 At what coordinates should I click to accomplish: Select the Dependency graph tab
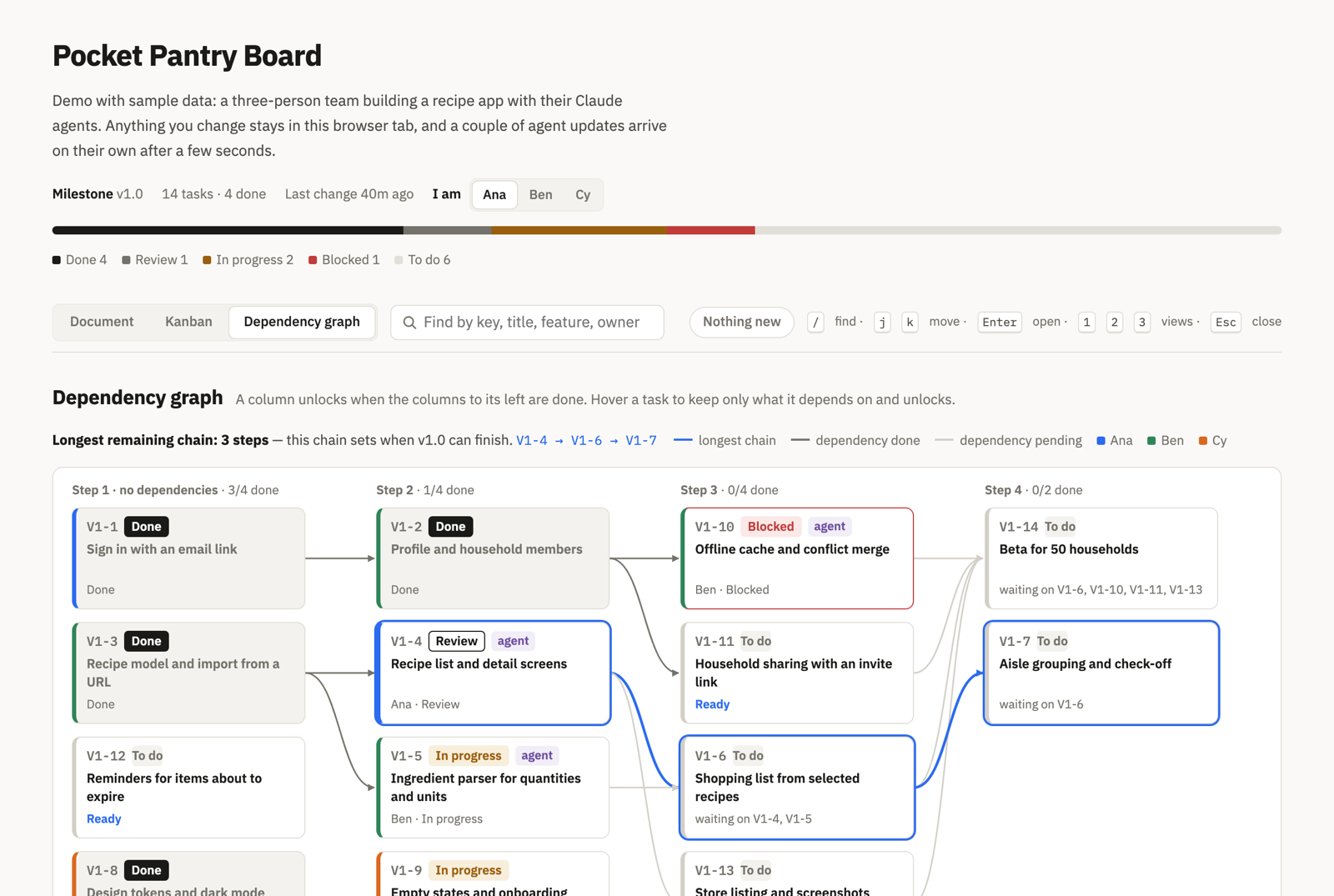pos(302,322)
